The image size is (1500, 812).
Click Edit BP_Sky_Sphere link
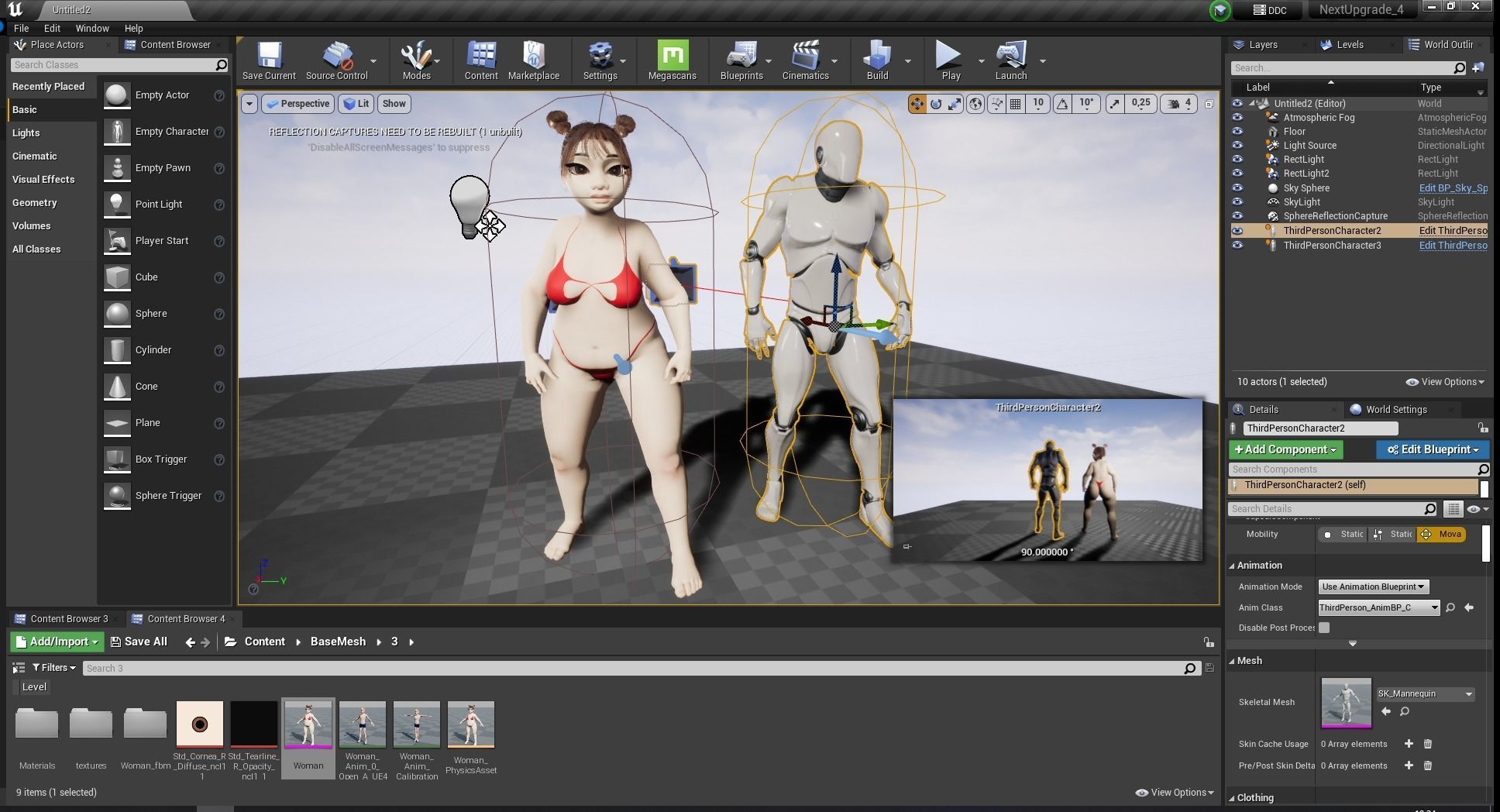(x=1453, y=188)
